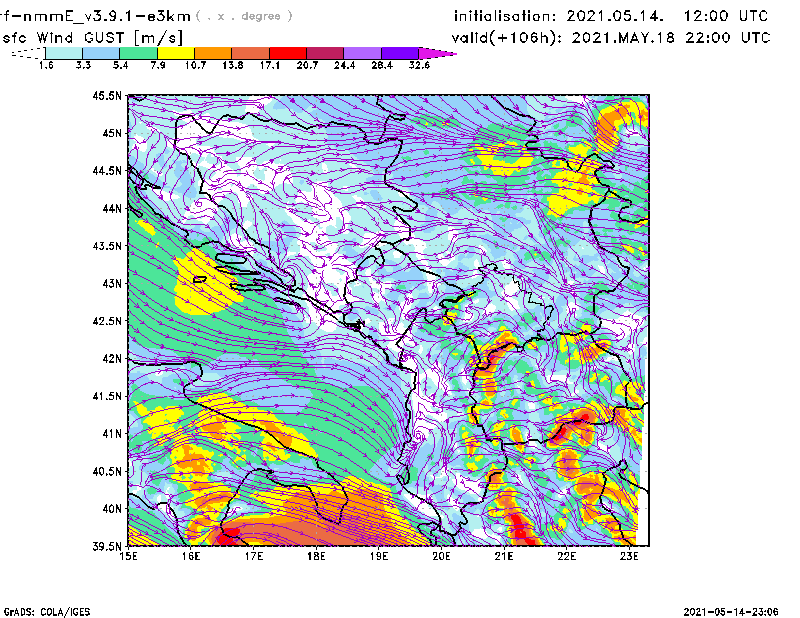Click the "20E" longitude label
This screenshot has width=800, height=618.
441,556
